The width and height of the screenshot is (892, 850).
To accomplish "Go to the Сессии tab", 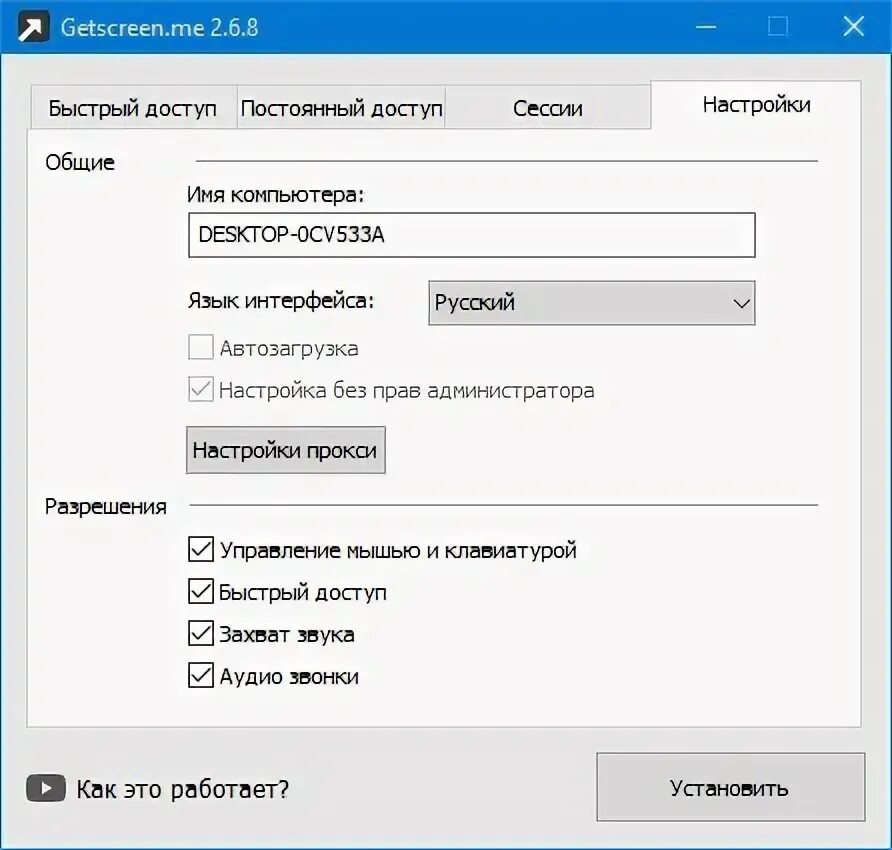I will coord(548,108).
